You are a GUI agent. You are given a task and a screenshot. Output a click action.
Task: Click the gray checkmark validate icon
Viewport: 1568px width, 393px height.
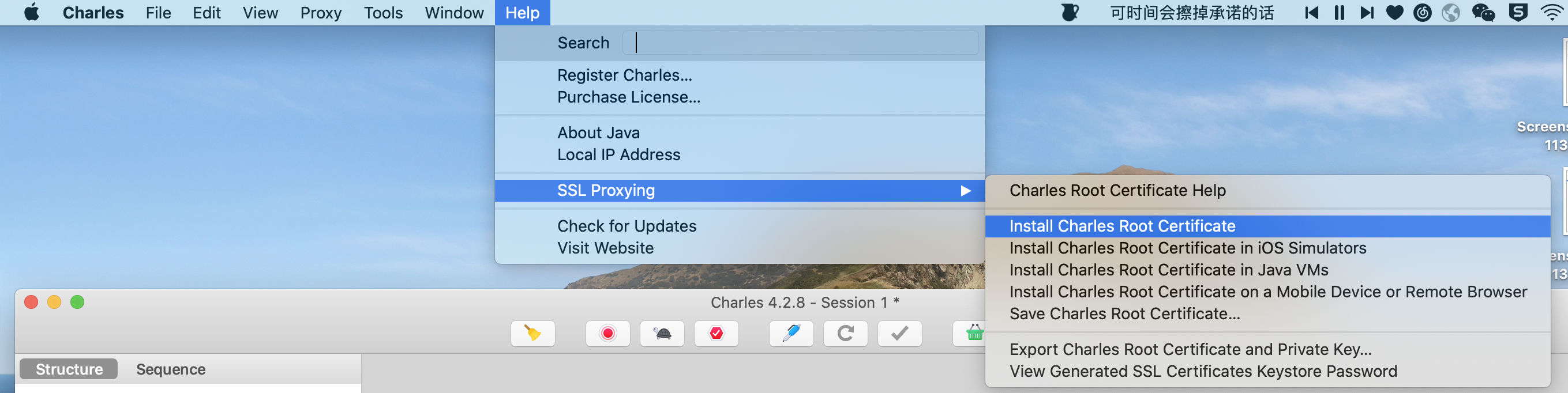[x=899, y=334]
